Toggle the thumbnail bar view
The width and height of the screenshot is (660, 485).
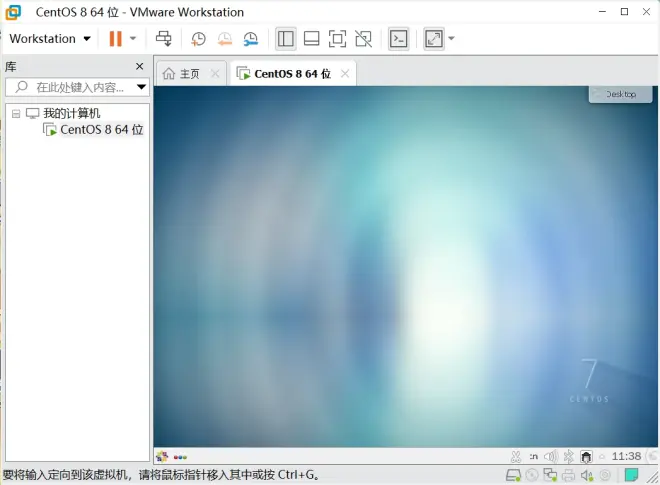(311, 39)
